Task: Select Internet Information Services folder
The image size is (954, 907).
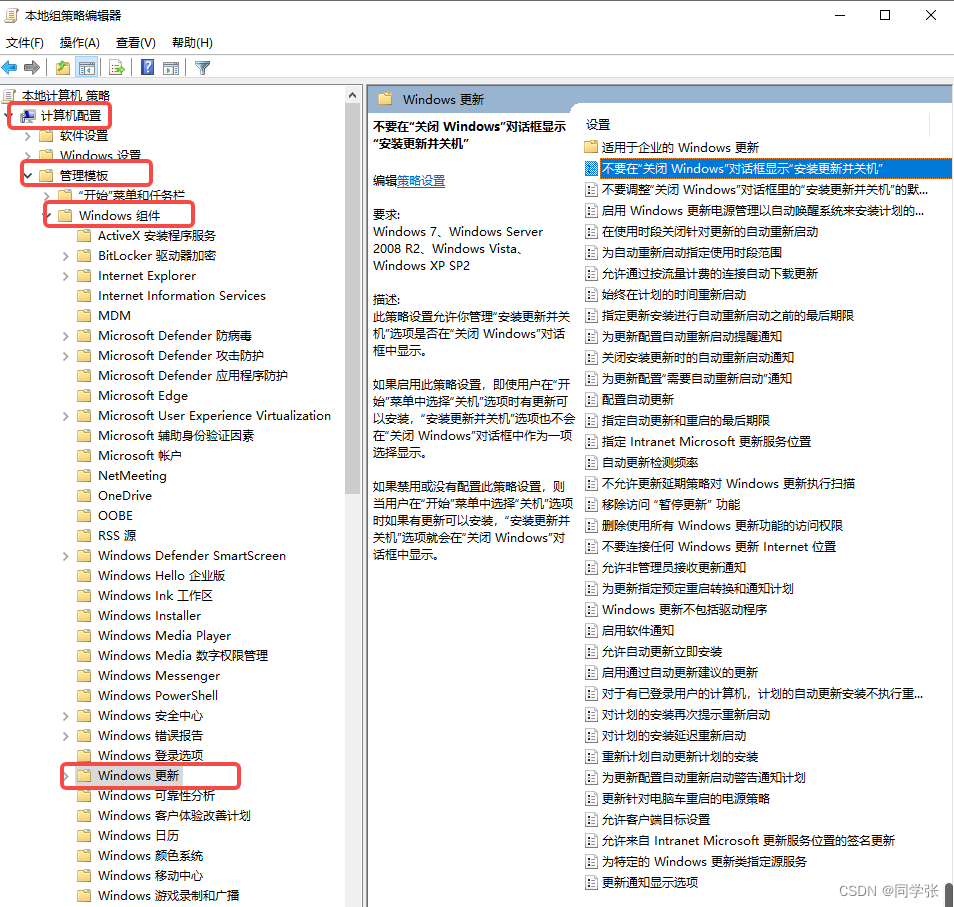Action: pos(182,296)
